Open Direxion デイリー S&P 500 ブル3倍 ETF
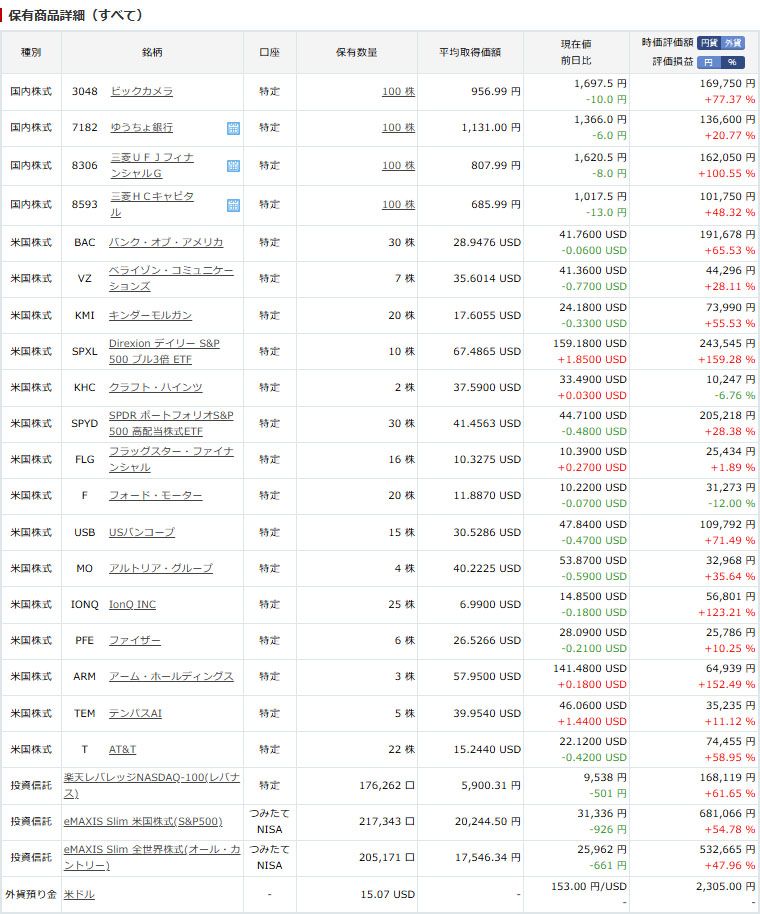The height and width of the screenshot is (914, 760). tap(164, 350)
